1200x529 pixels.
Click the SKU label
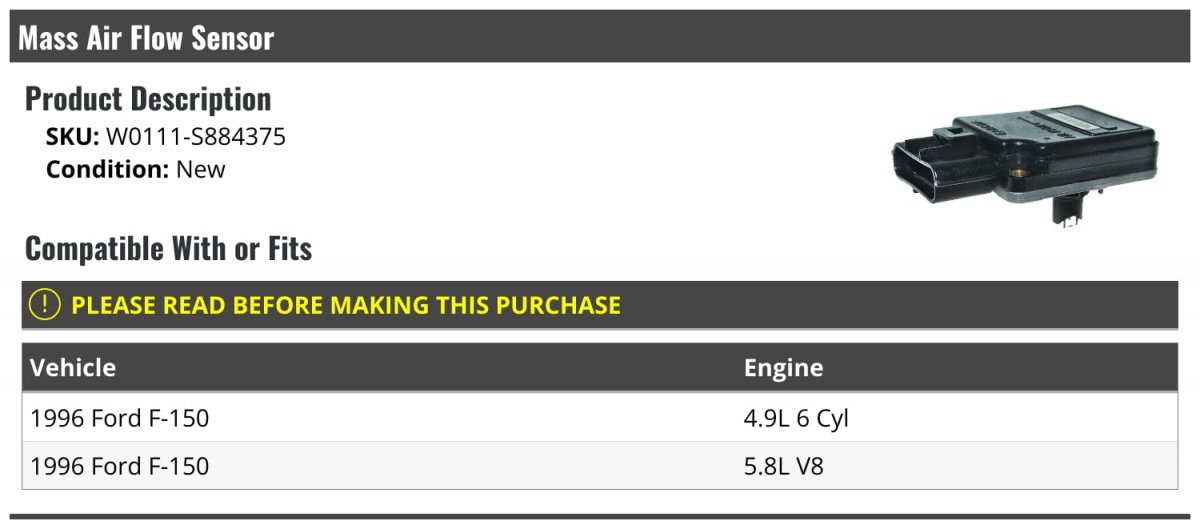[72, 137]
